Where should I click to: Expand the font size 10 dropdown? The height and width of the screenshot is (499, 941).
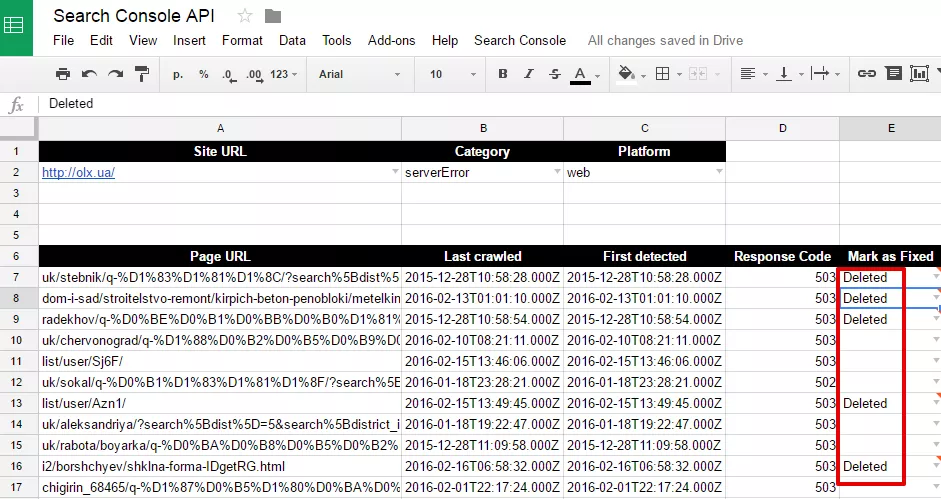point(452,74)
